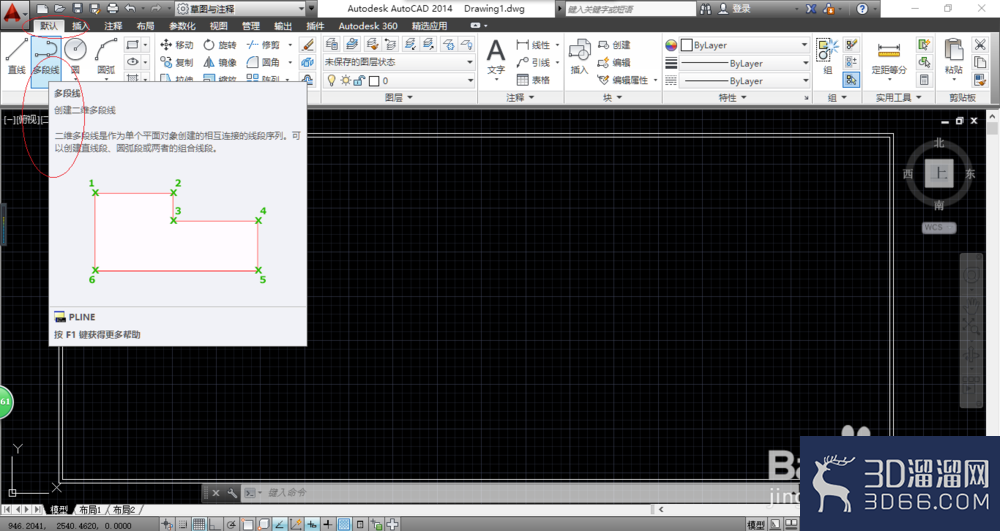Switch to the 插入 ribbon tab

(x=80, y=25)
